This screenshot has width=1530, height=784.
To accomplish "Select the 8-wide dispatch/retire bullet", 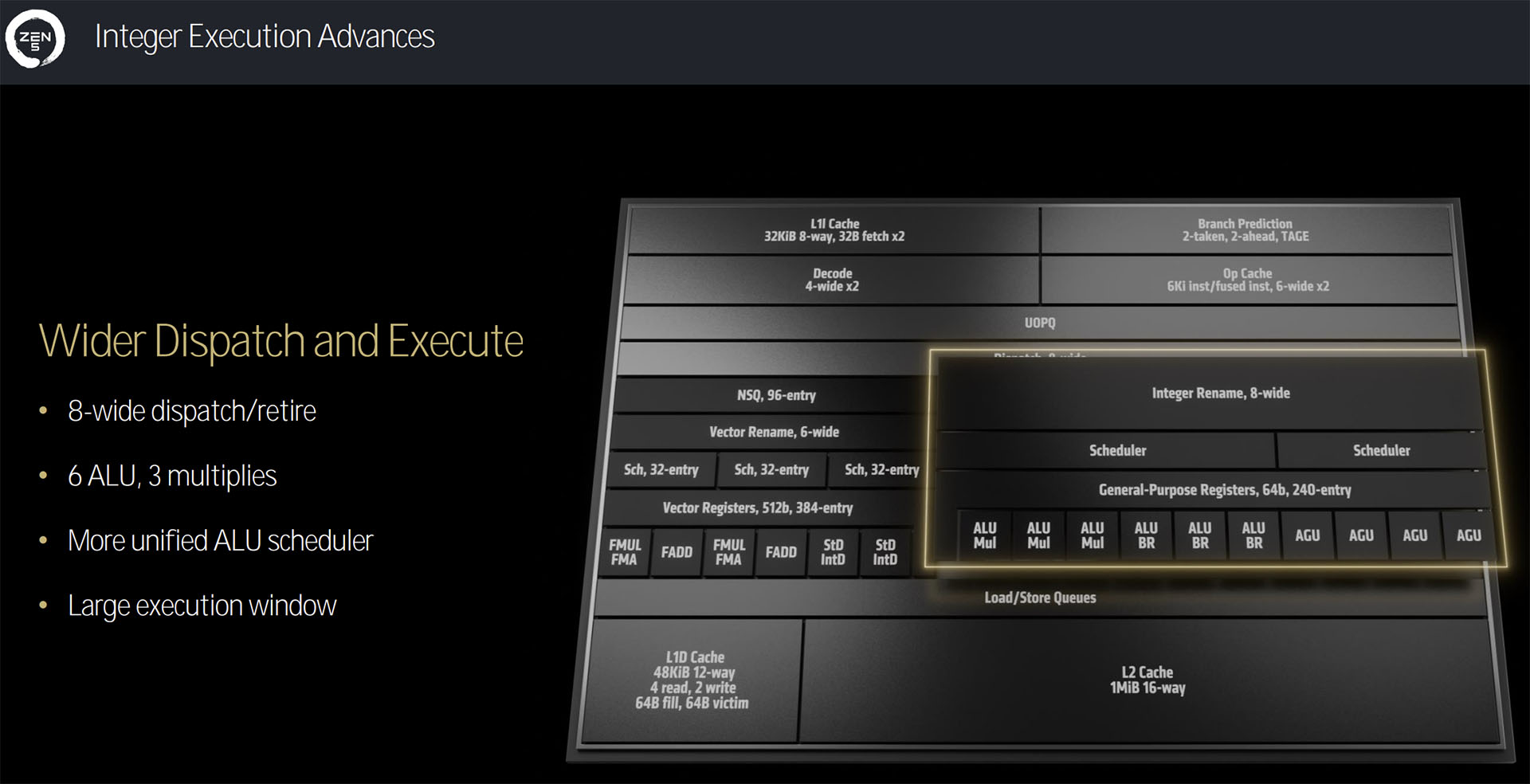I will pyautogui.click(x=192, y=411).
